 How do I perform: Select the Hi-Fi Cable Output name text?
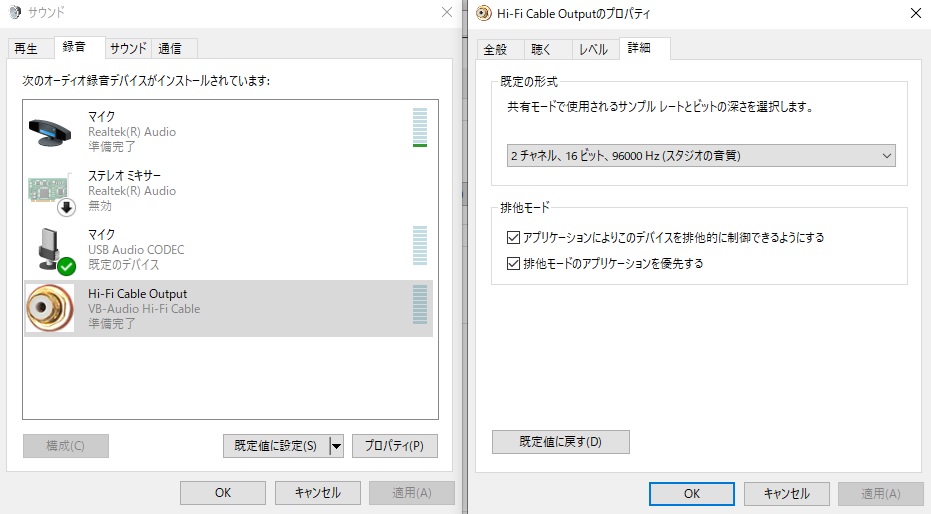pyautogui.click(x=138, y=294)
